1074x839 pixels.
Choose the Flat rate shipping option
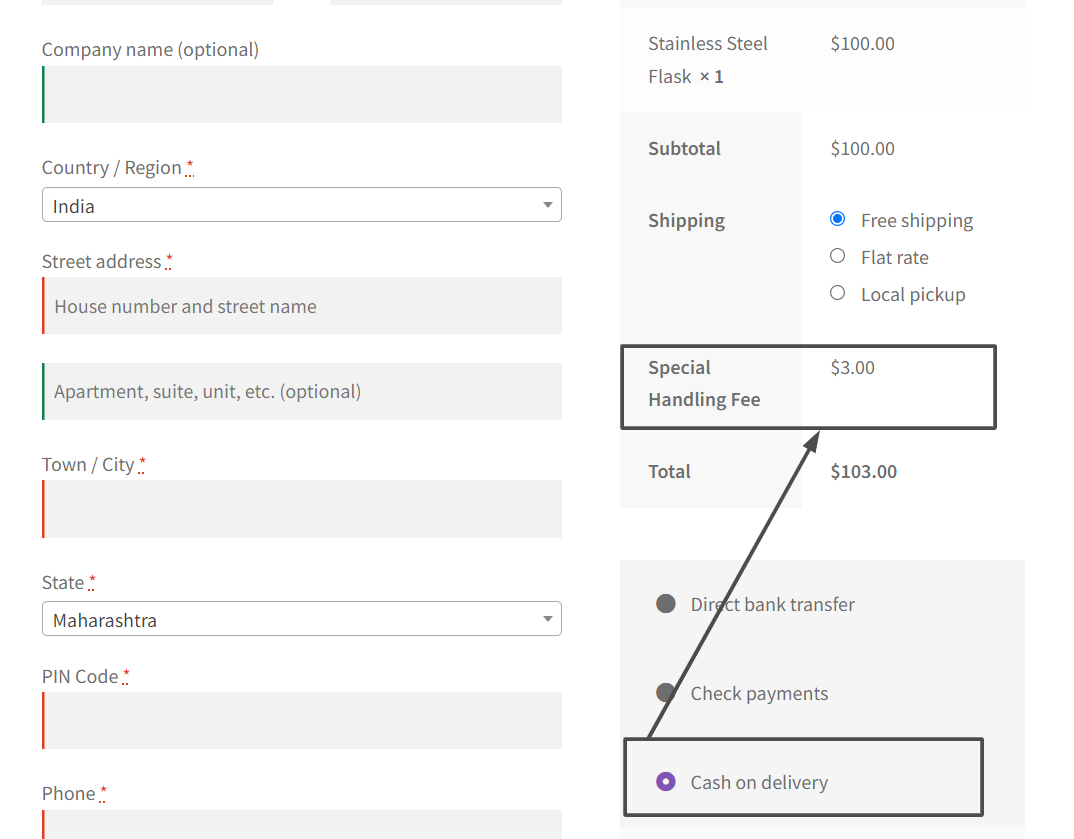(837, 256)
